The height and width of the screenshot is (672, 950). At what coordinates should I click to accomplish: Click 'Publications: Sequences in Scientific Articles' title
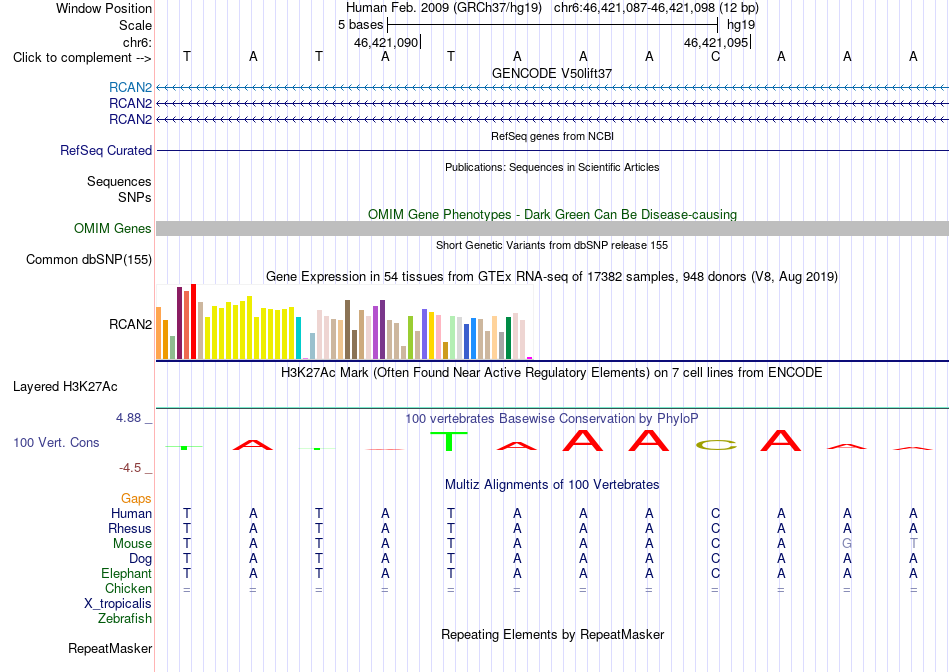[x=552, y=167]
